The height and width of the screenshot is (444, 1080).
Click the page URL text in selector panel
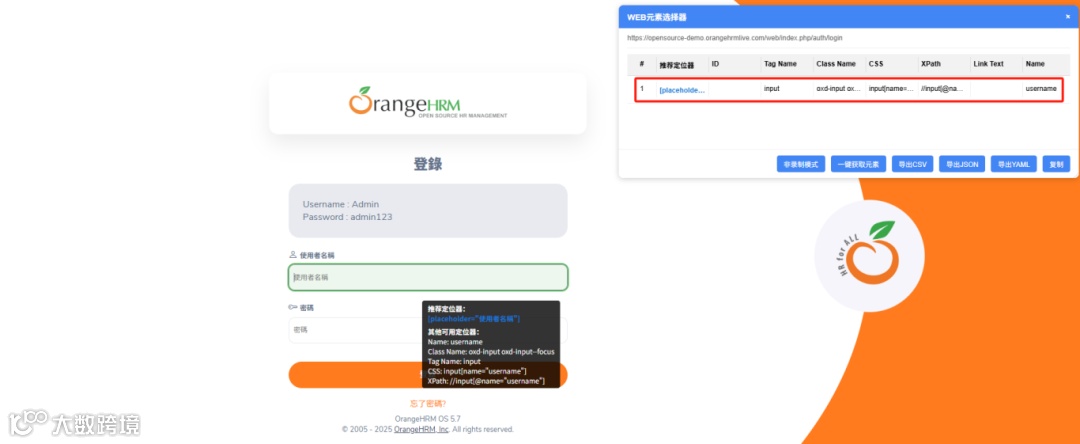point(734,38)
